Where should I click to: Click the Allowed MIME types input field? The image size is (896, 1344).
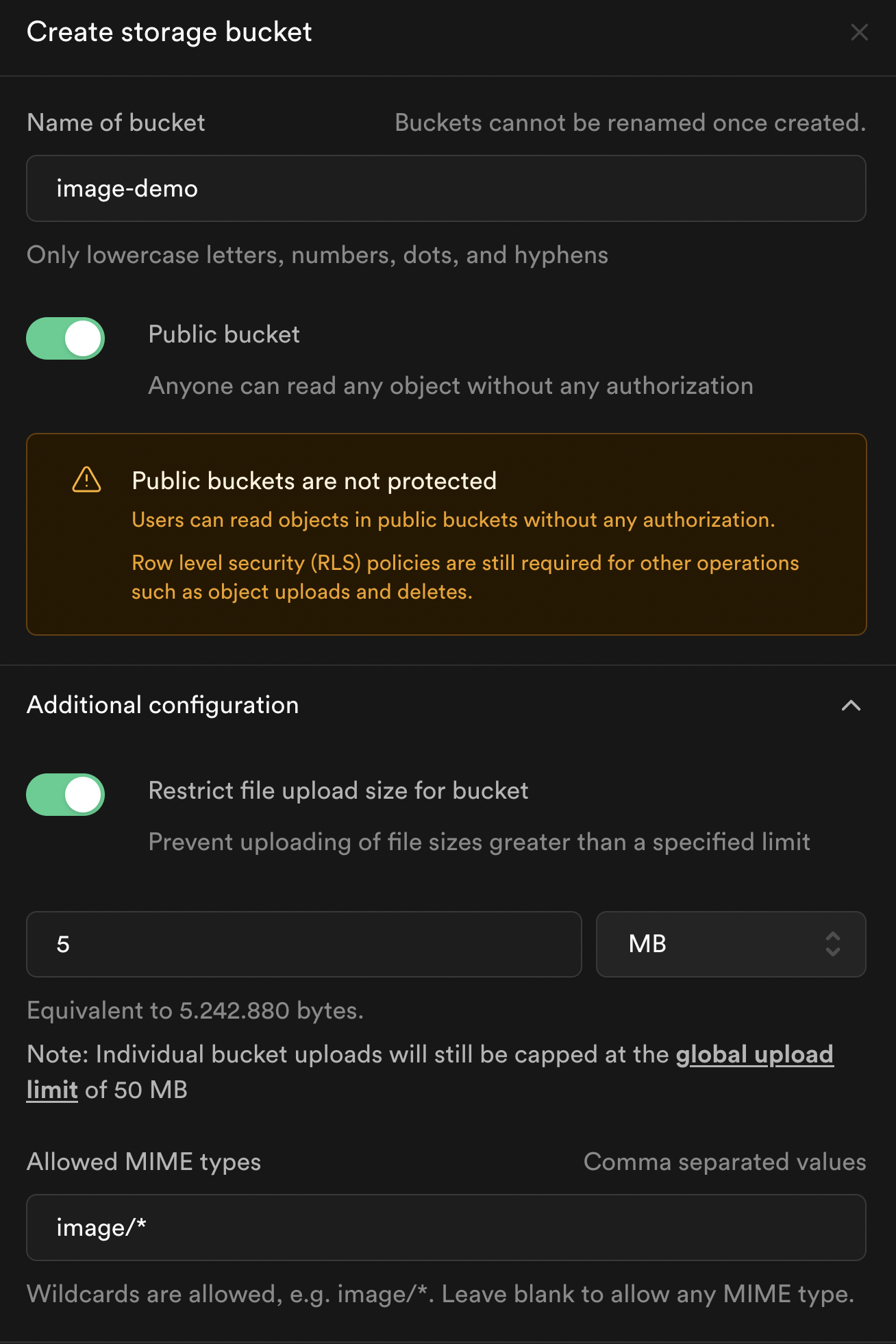point(446,1228)
